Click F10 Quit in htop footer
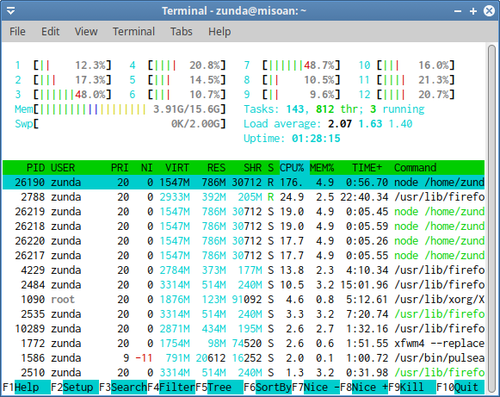The image size is (500, 397). point(460,387)
